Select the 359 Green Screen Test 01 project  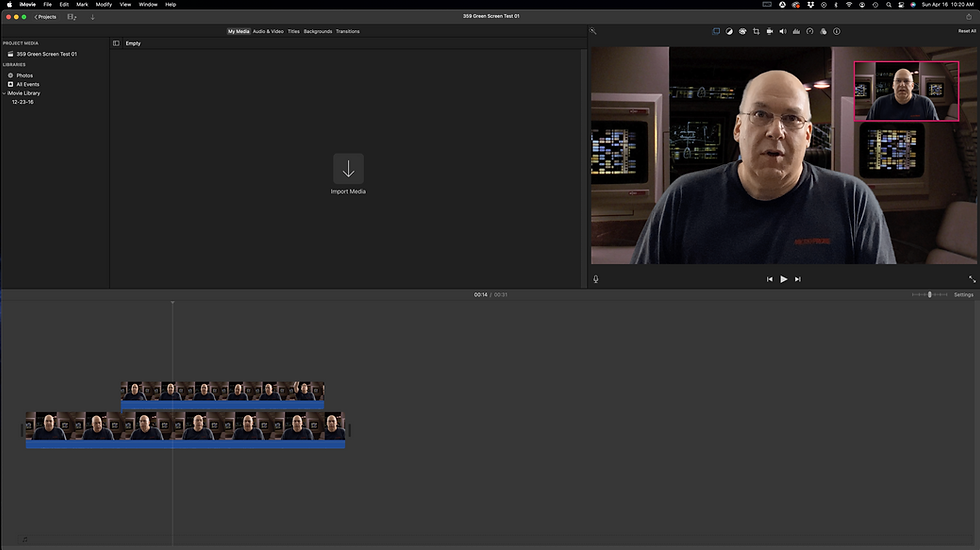[x=47, y=54]
